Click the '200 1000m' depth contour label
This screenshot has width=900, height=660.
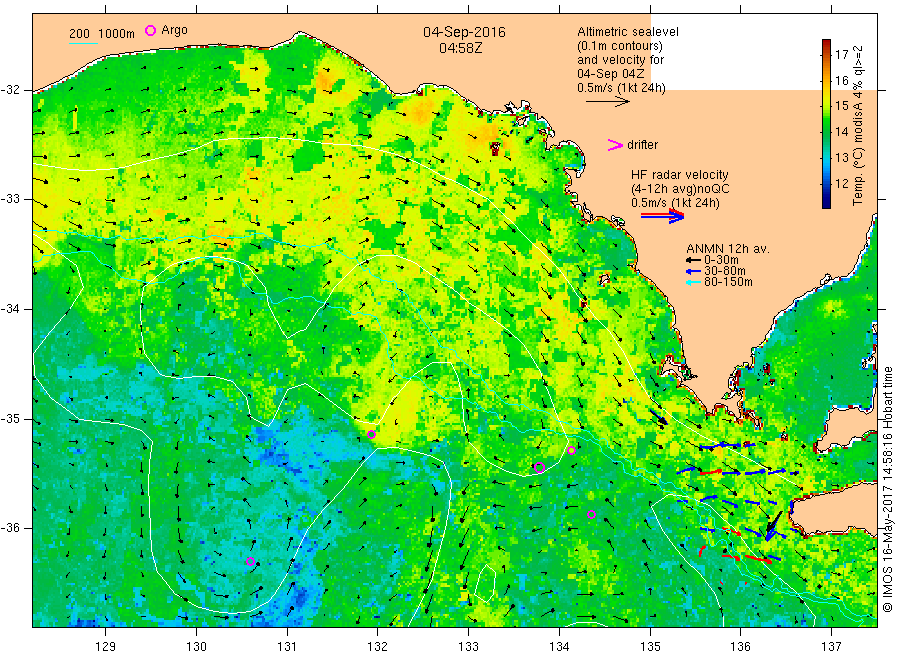[102, 34]
